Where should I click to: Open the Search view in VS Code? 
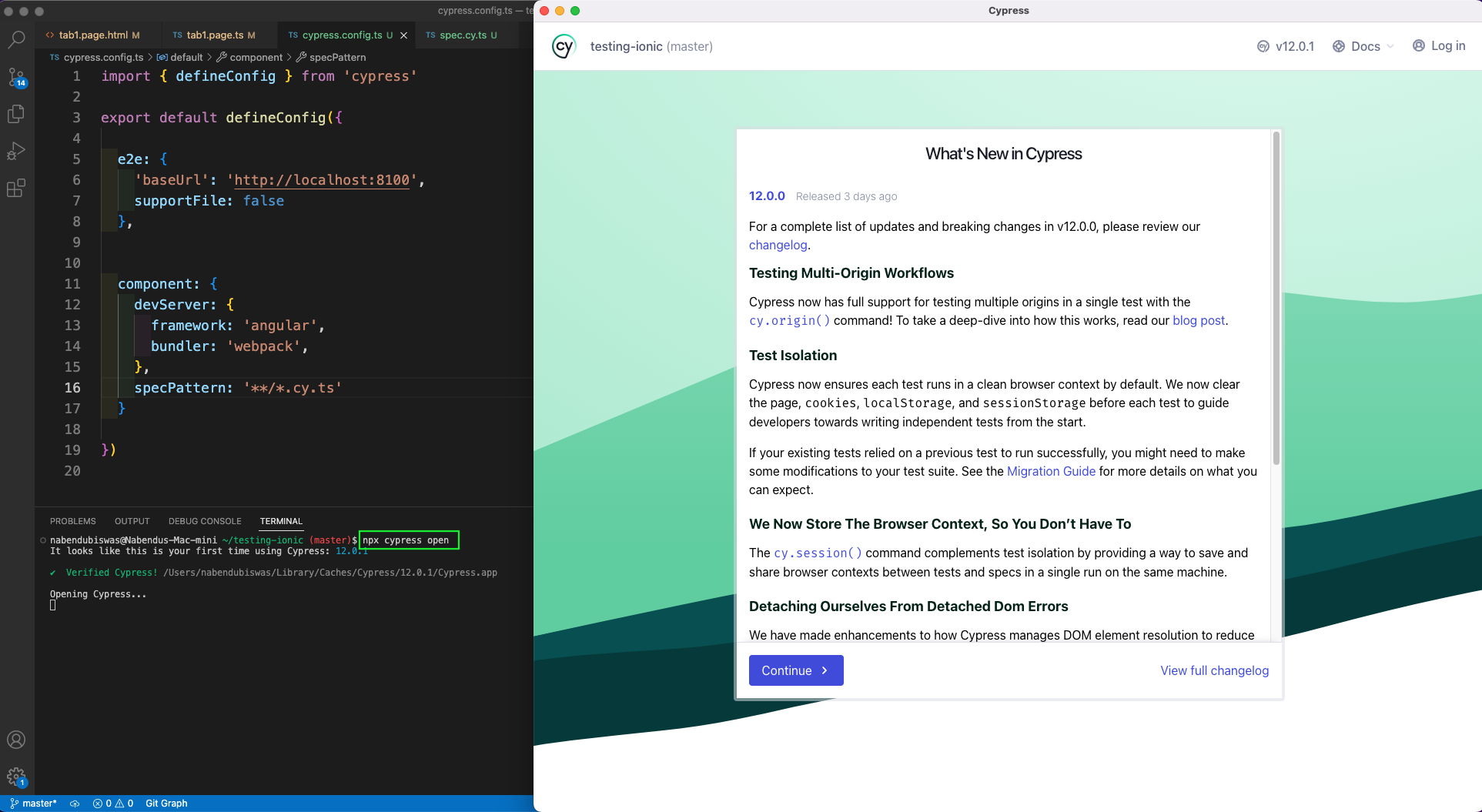[x=16, y=39]
